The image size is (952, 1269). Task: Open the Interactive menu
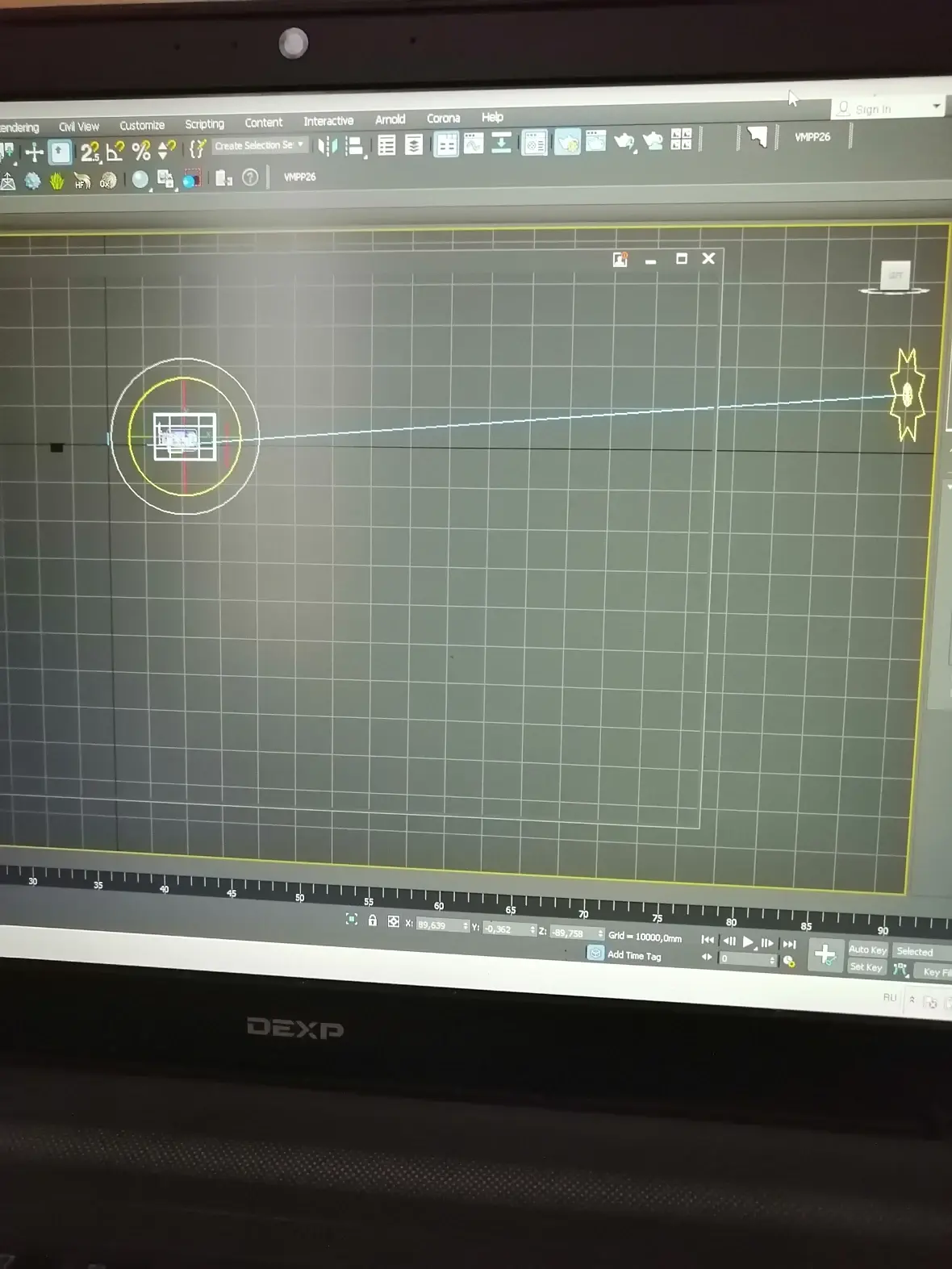coord(328,121)
